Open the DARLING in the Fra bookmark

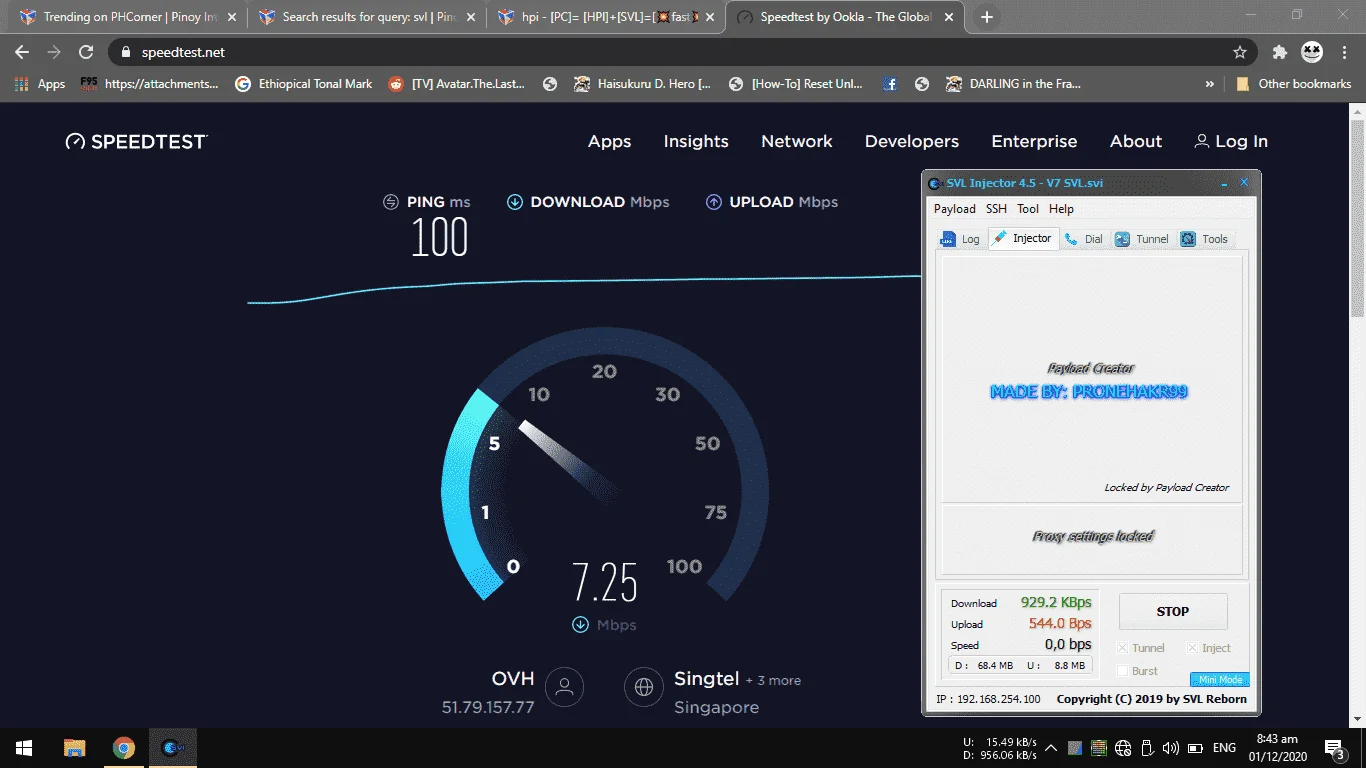[x=1014, y=84]
